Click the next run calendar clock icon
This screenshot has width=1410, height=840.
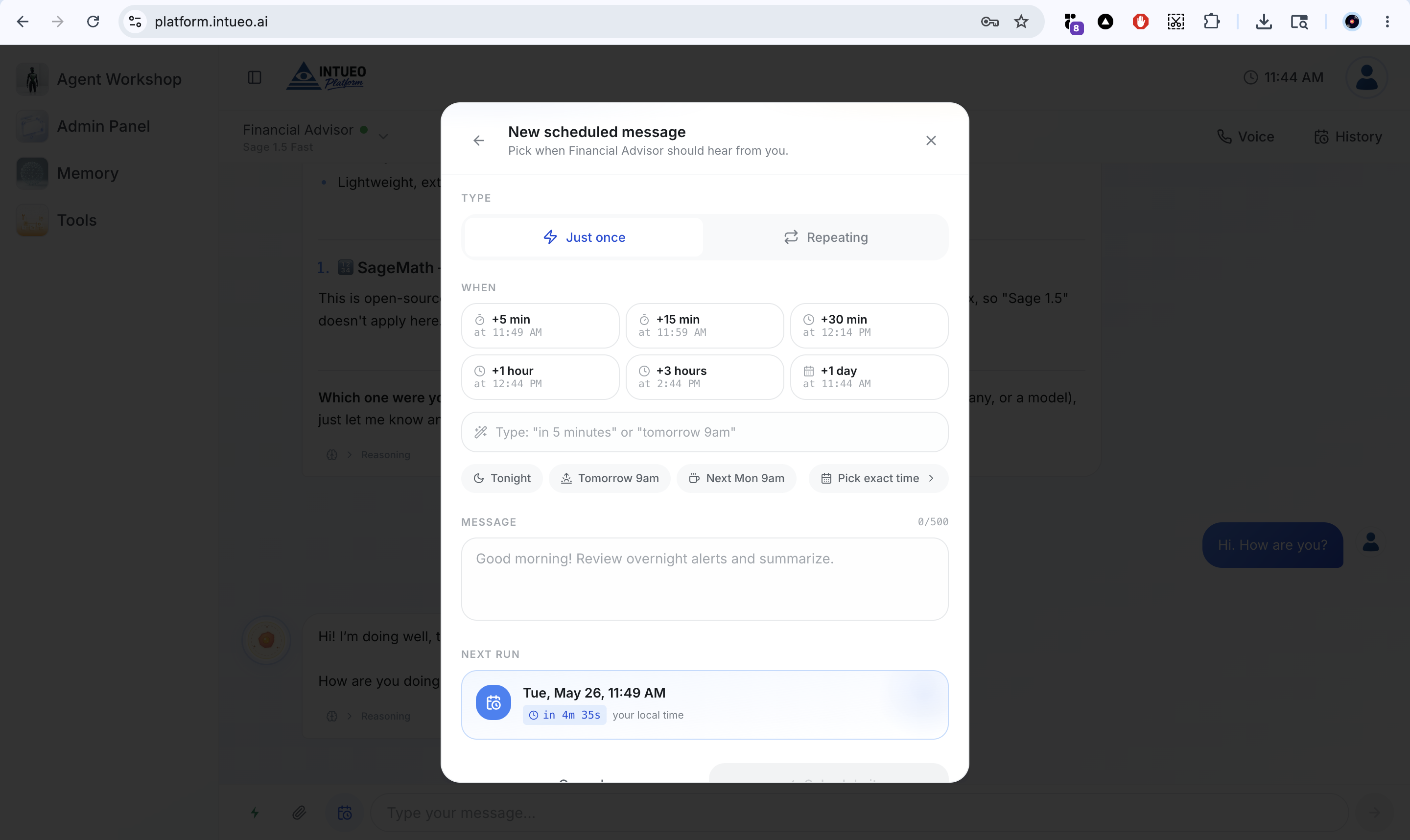[x=493, y=702]
